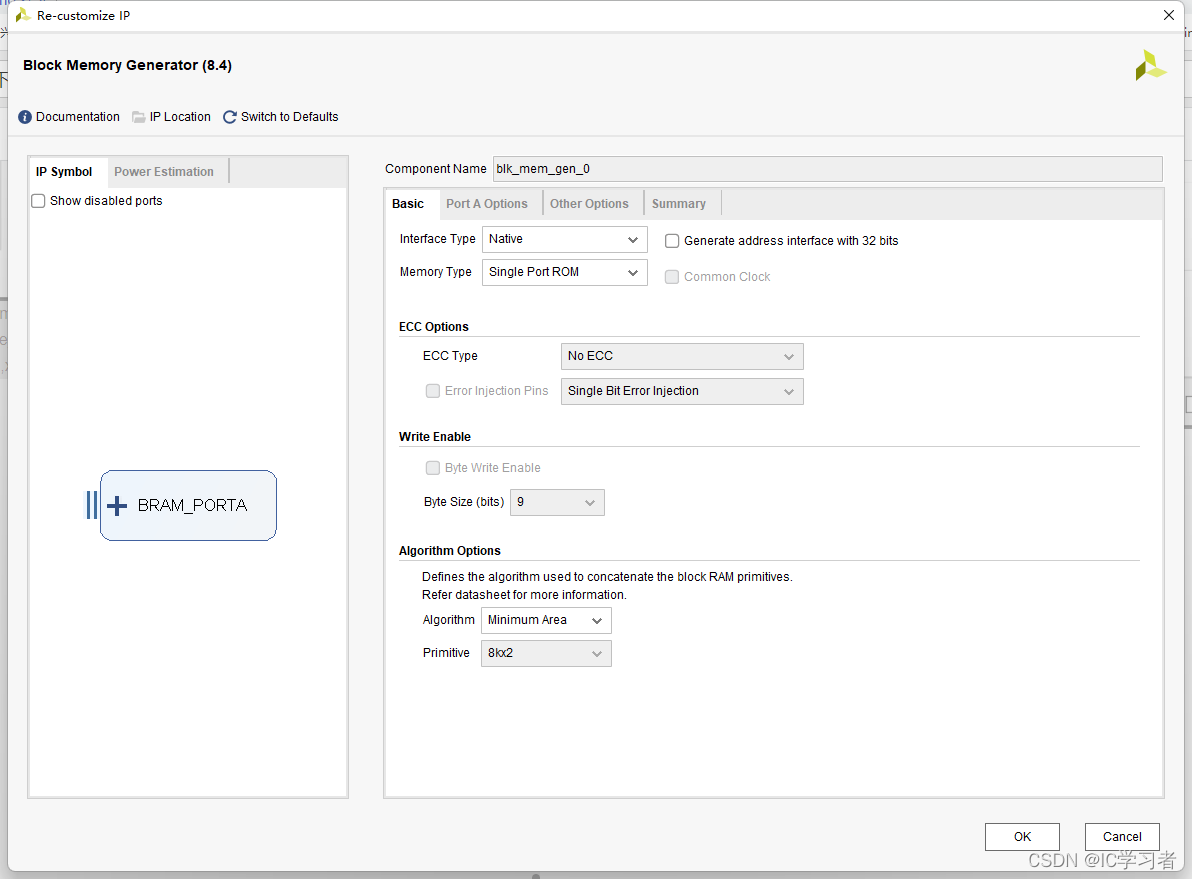
Task: Click the Component Name input field
Action: [828, 169]
